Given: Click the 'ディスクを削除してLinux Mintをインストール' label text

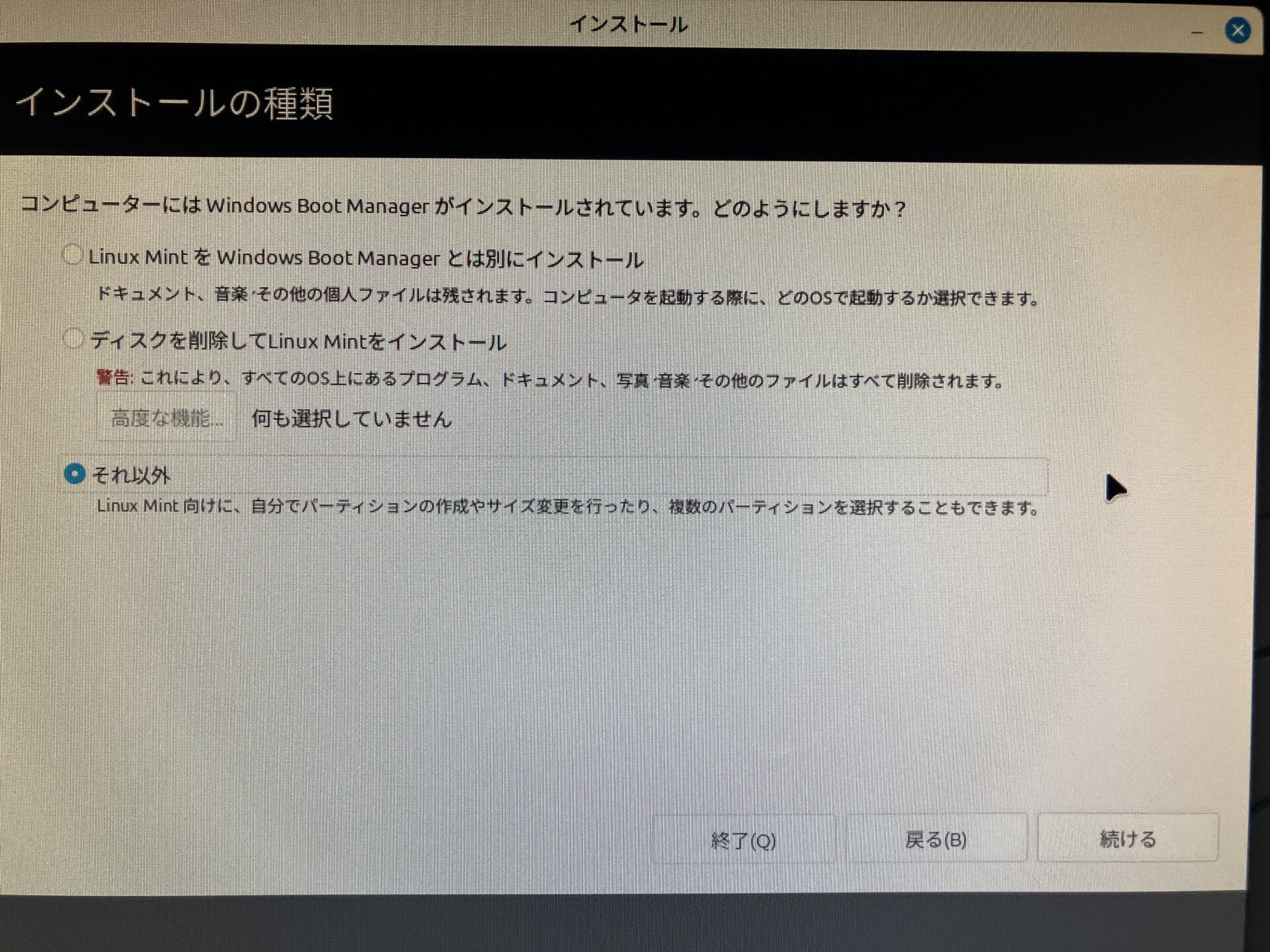Looking at the screenshot, I should (298, 342).
